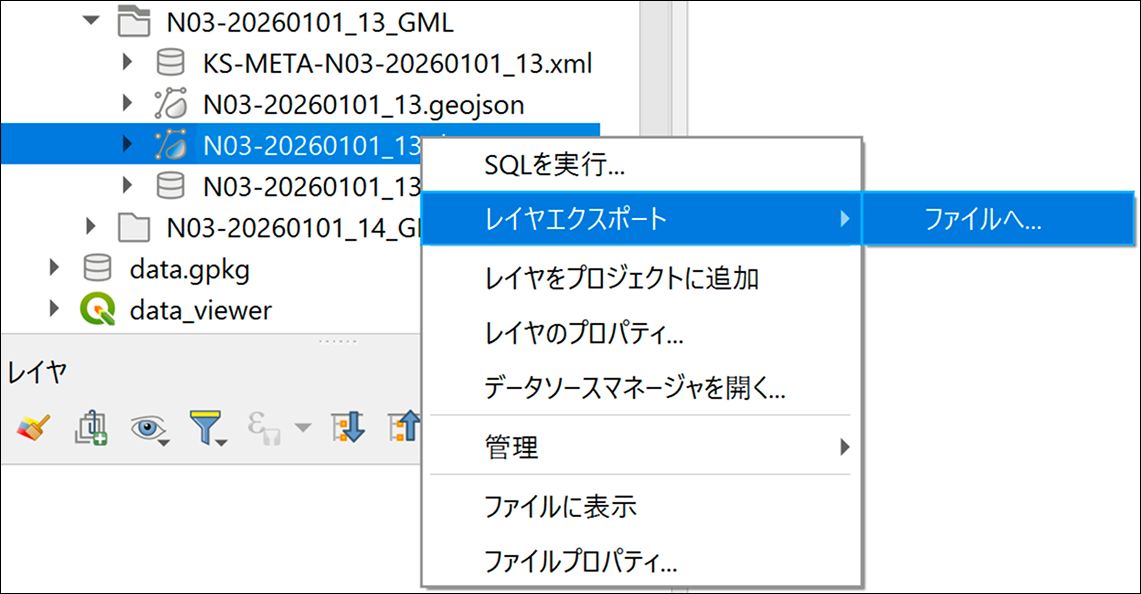The width and height of the screenshot is (1141, 594).
Task: Click the database icon below the highlighted row
Action: coord(170,186)
